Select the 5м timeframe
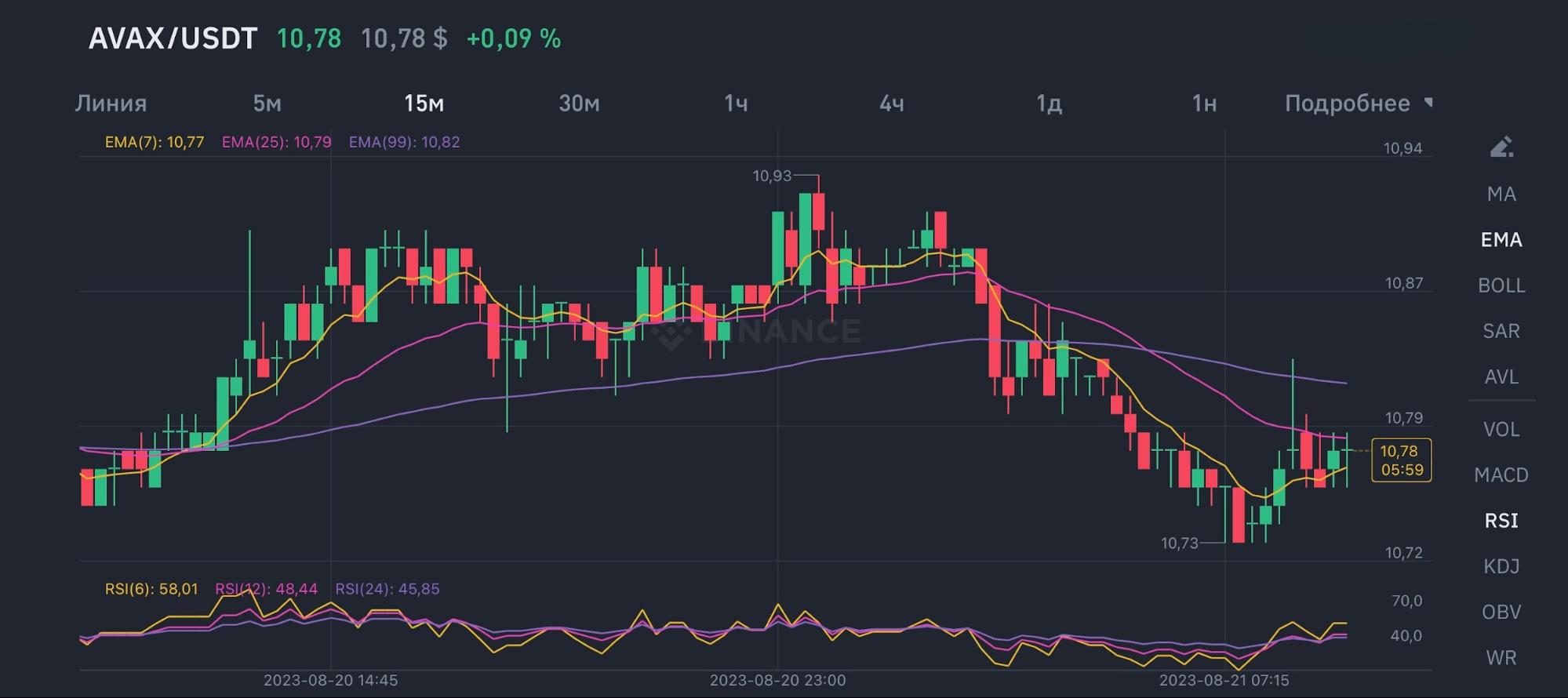The image size is (1568, 698). click(267, 103)
